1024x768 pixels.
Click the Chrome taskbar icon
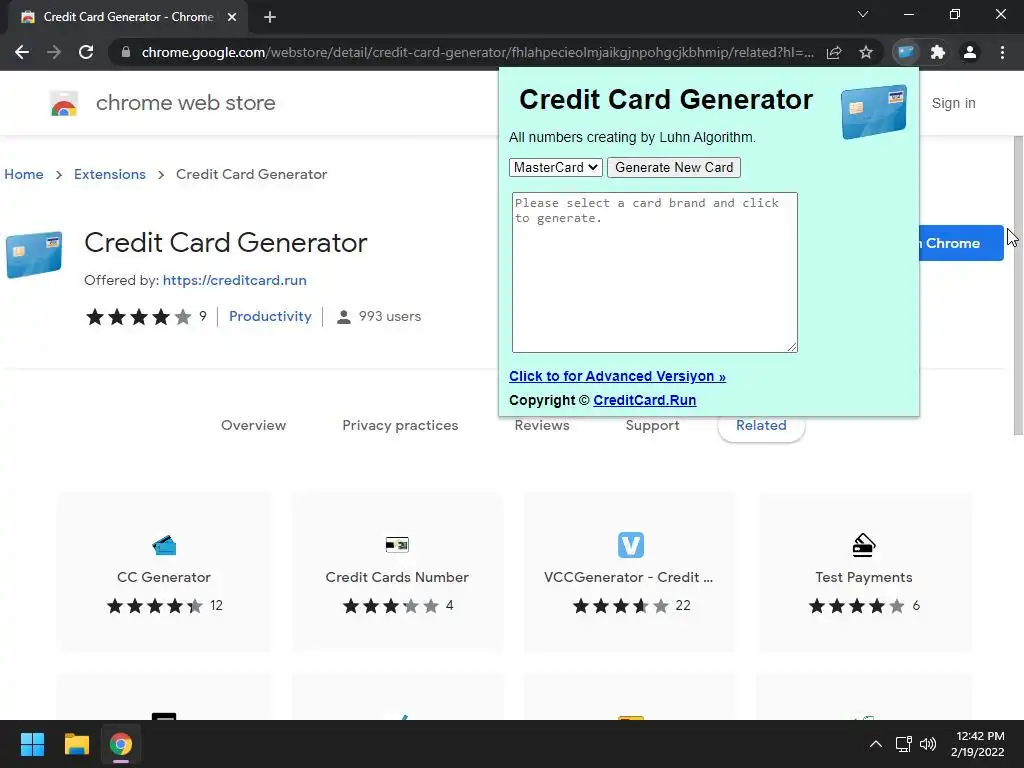(x=121, y=744)
